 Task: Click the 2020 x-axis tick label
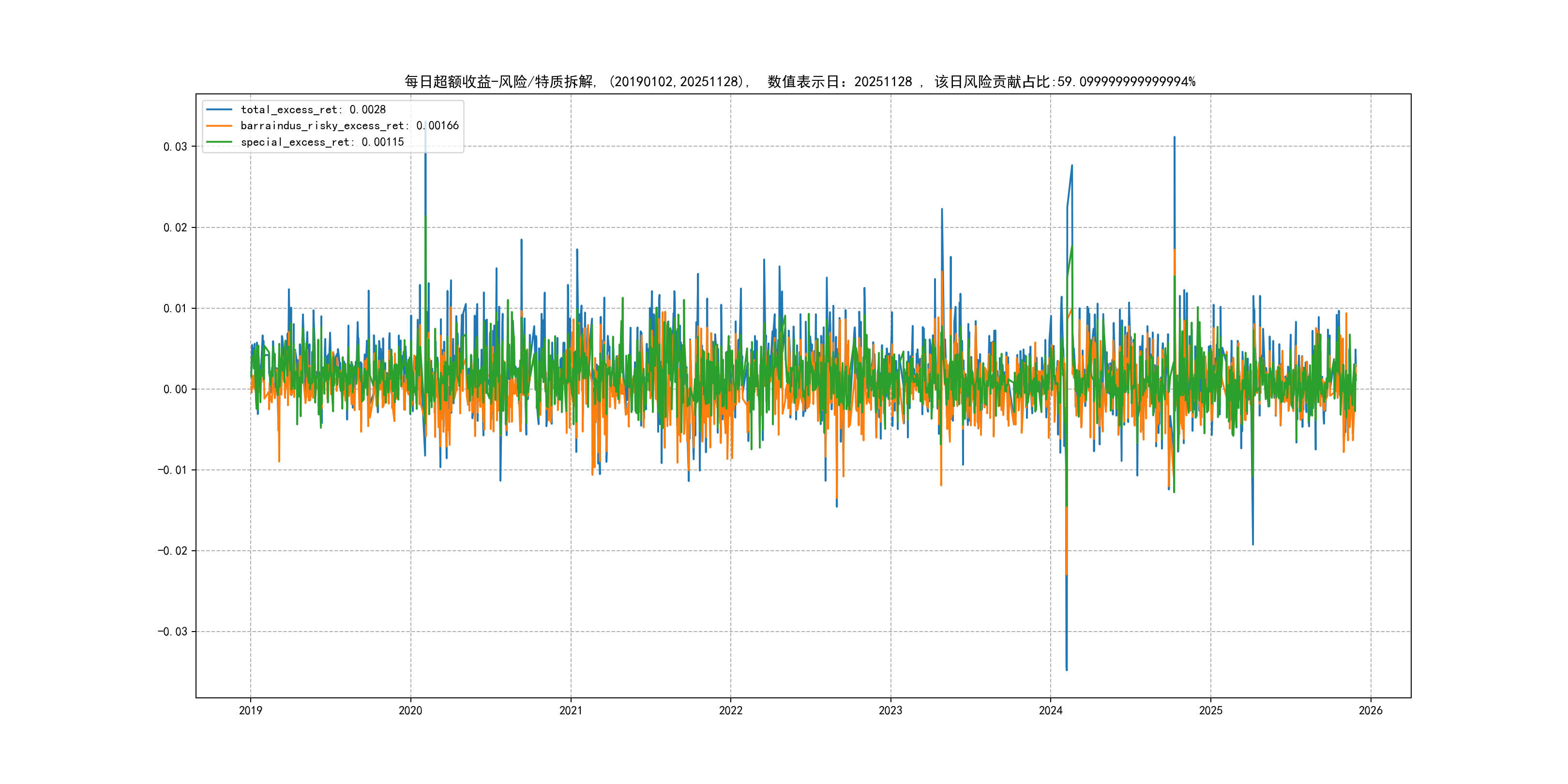[410, 710]
